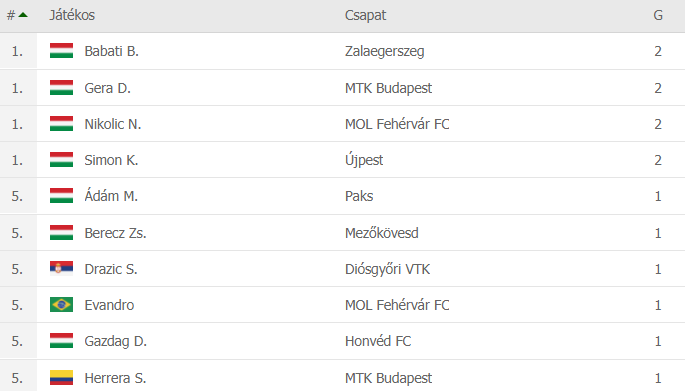Viewport: 685px width, 391px height.
Task: Open player Simon K. profile
Action: (111, 160)
